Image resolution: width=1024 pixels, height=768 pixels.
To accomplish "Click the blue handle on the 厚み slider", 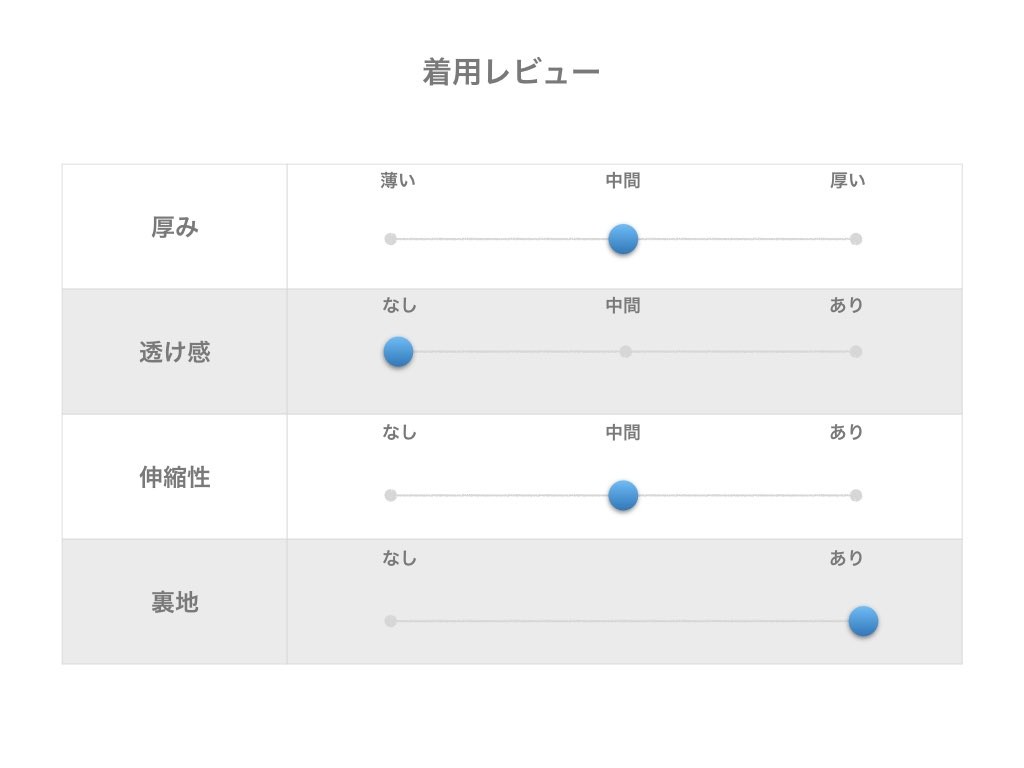I will [x=623, y=239].
